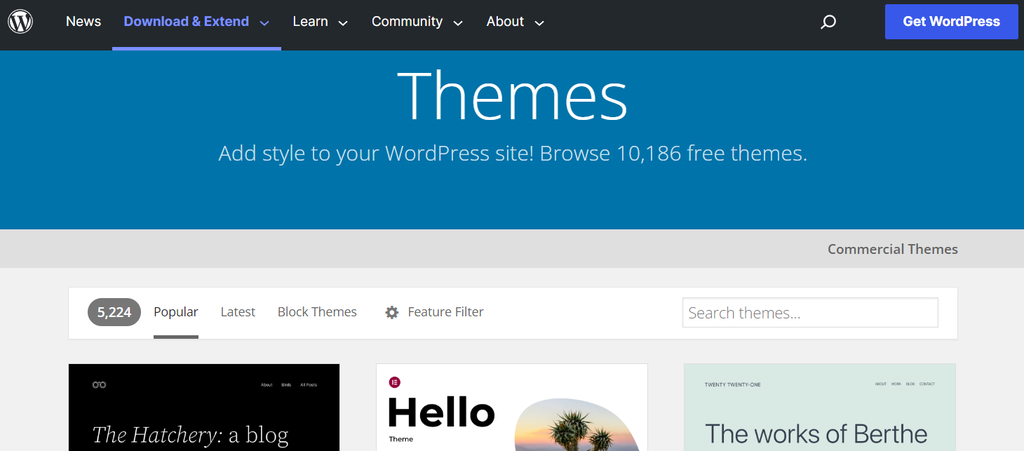The image size is (1024, 451).
Task: Expand the Community dropdown menu
Action: [417, 21]
